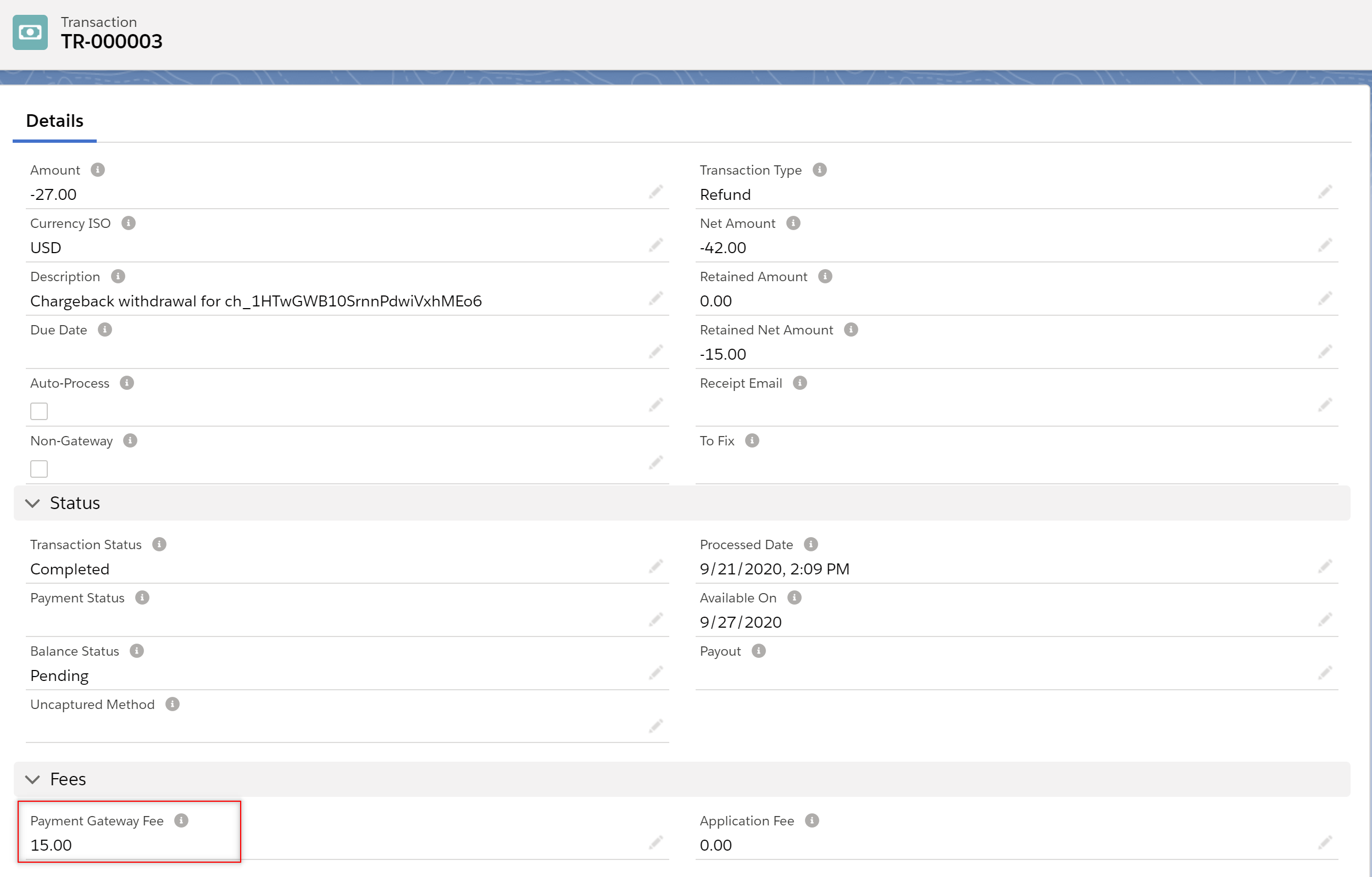Click the Payment Gateway Fee value 15.00
Viewport: 1372px width, 877px height.
pyautogui.click(x=51, y=846)
